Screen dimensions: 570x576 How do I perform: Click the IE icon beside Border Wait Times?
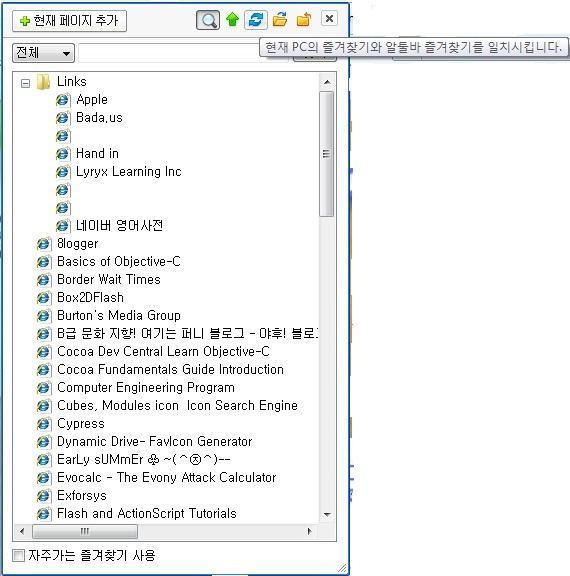[44, 280]
